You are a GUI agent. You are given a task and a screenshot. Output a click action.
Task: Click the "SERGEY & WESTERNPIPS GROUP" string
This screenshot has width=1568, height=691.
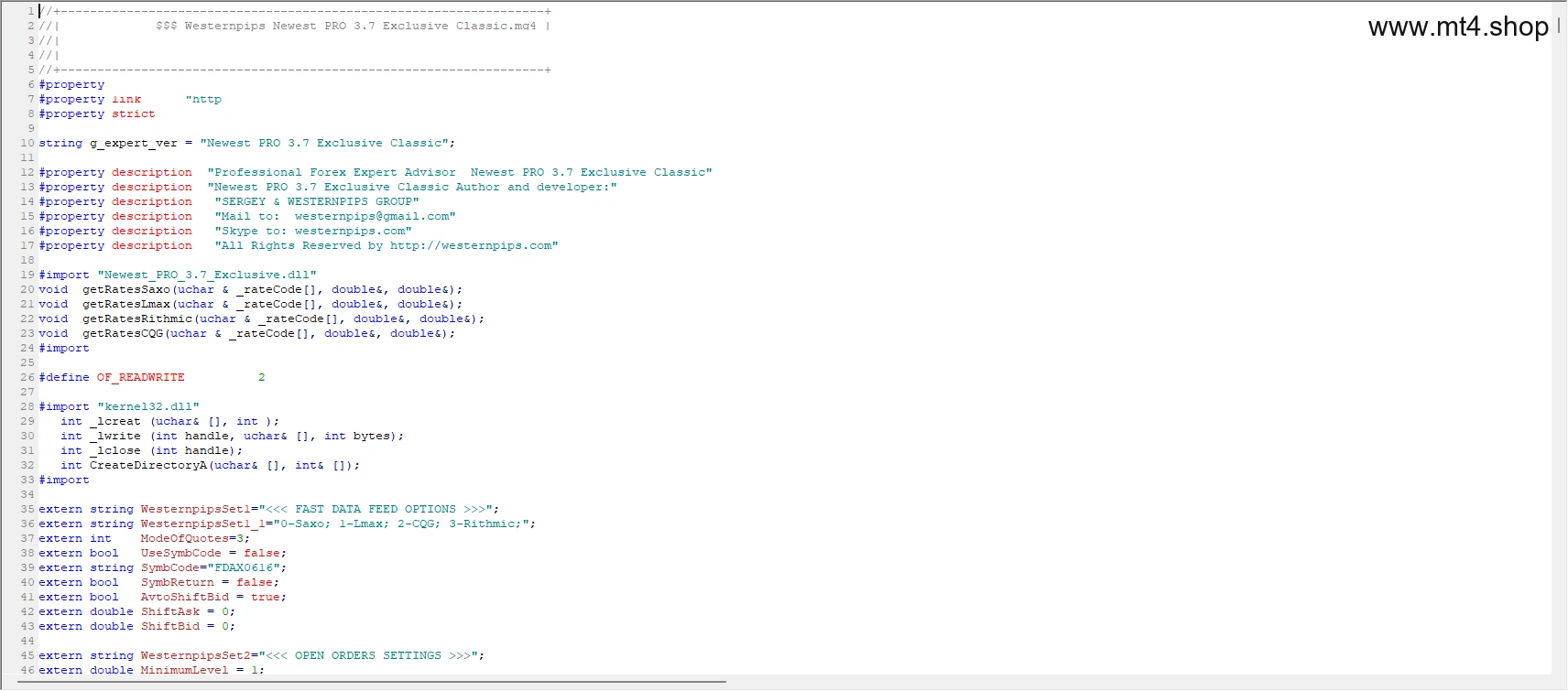[317, 201]
